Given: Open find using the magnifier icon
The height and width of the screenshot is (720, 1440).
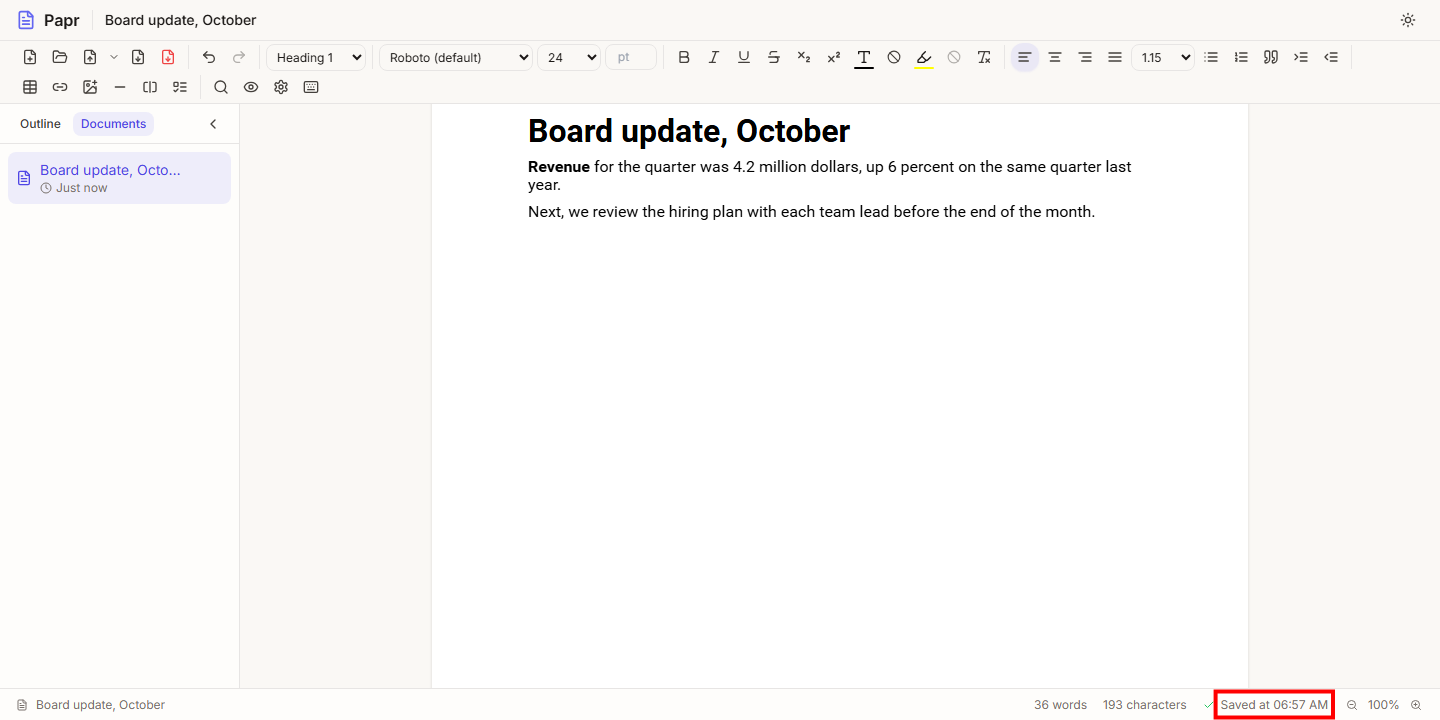Looking at the screenshot, I should click(221, 87).
